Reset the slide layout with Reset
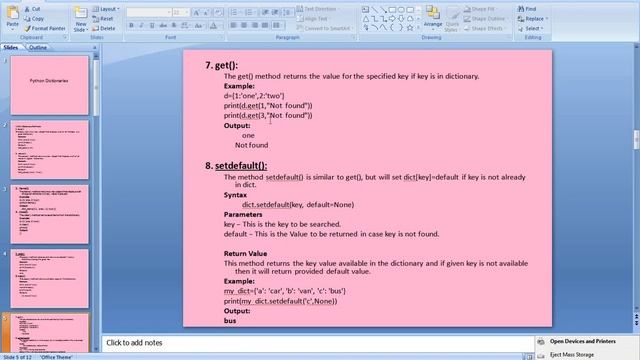This screenshot has height=360, width=640. [x=102, y=18]
